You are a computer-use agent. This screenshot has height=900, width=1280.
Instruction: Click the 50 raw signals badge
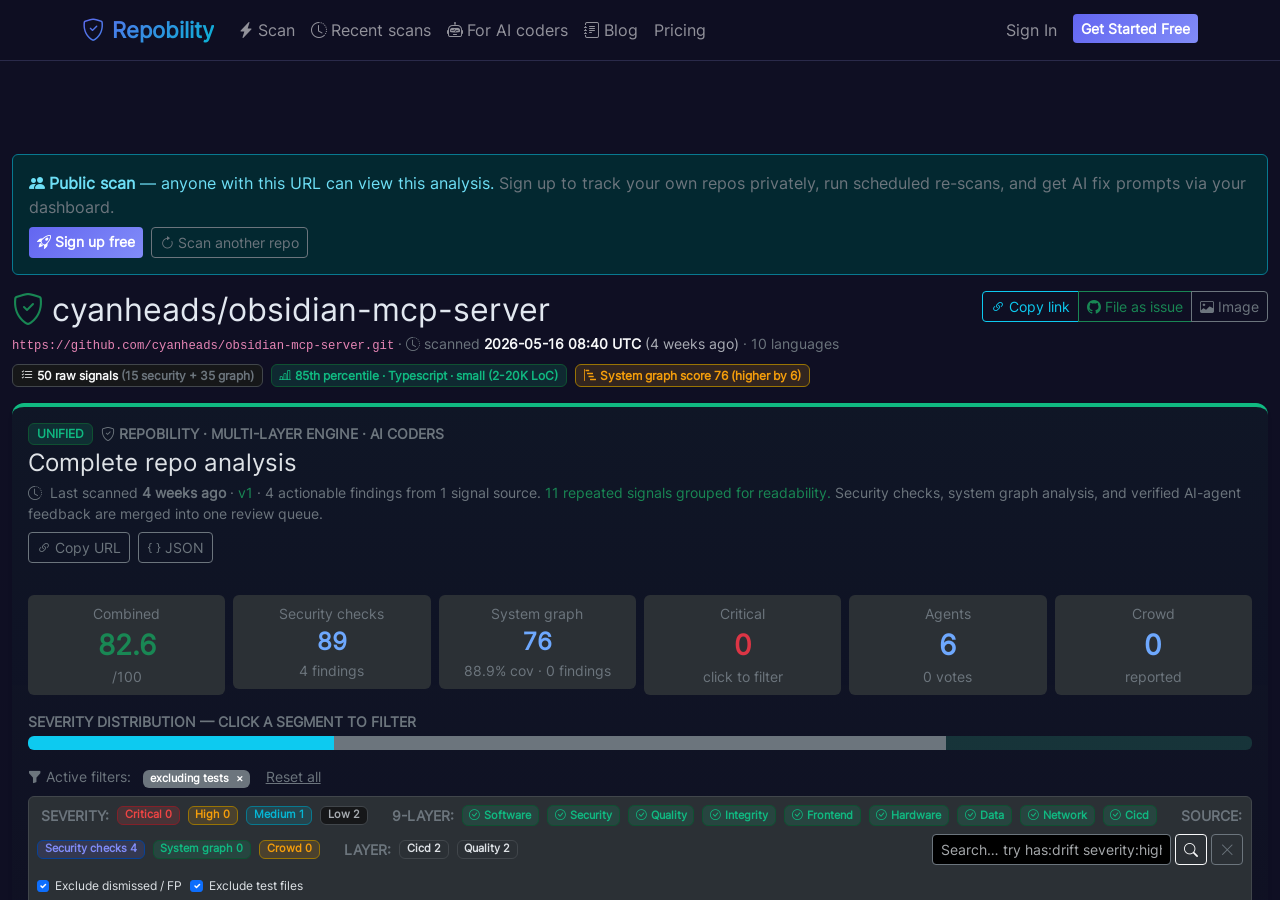pyautogui.click(x=137, y=375)
